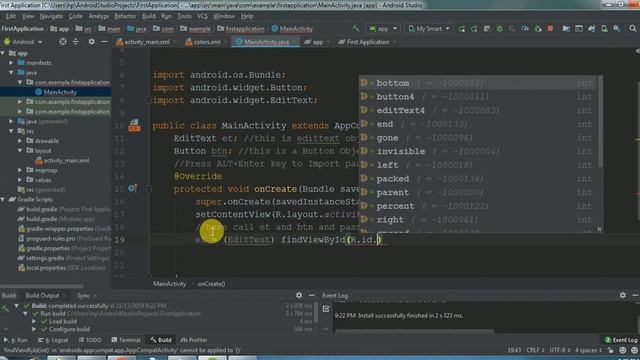Open the TODO tool window button

[90, 340]
